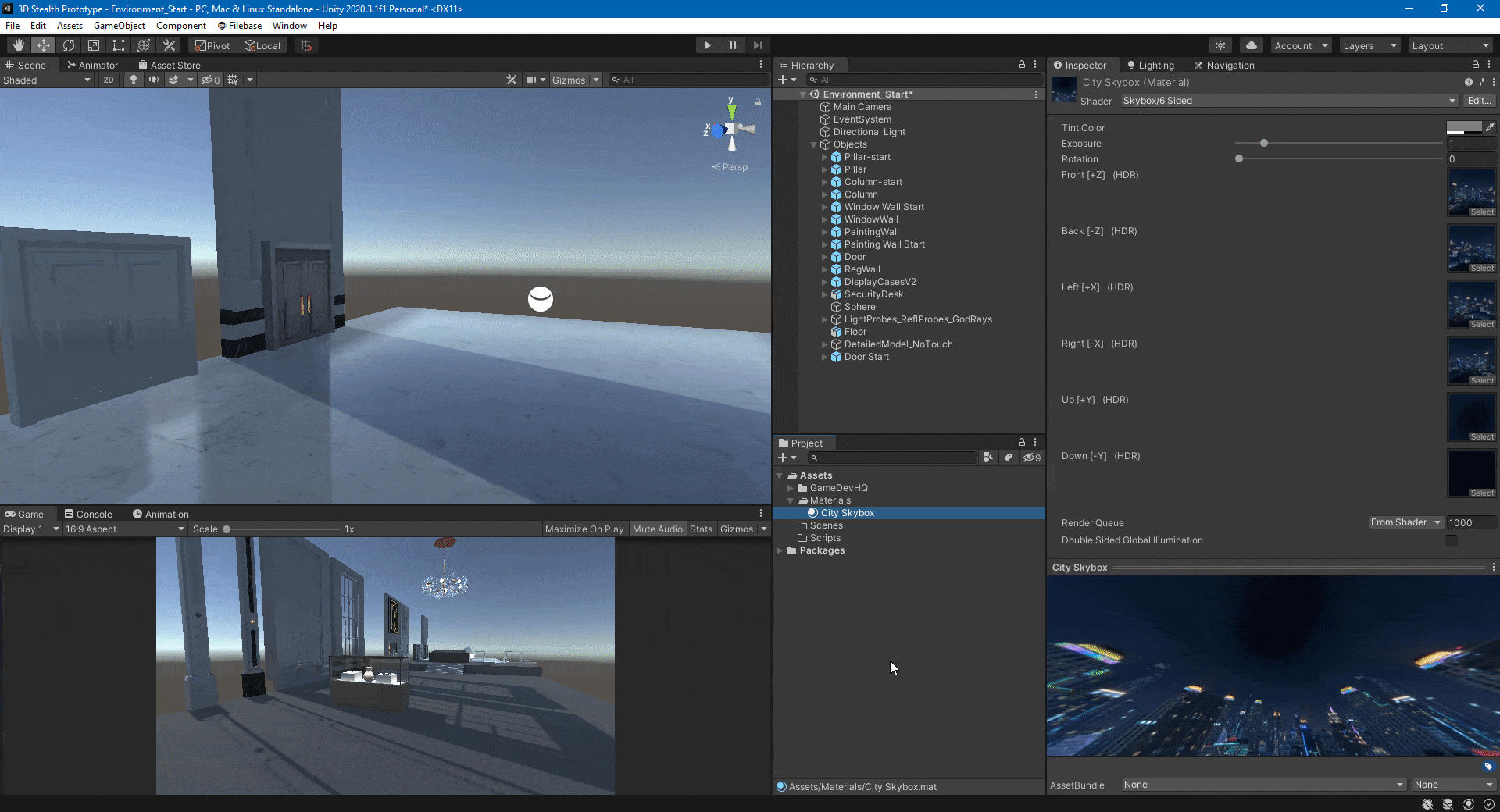Open the eyedropper next to Tint Color

pyautogui.click(x=1492, y=127)
